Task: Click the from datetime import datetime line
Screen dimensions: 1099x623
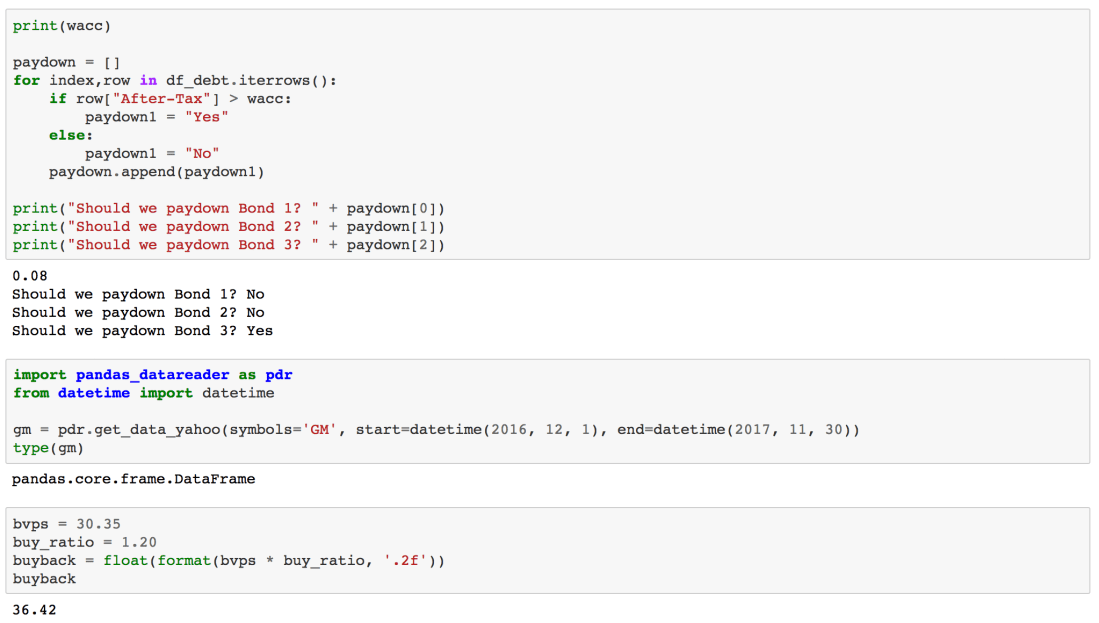Action: click(143, 393)
